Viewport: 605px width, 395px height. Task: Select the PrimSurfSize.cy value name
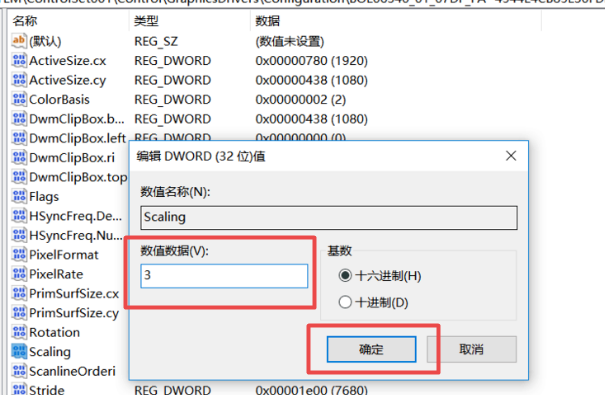[74, 313]
